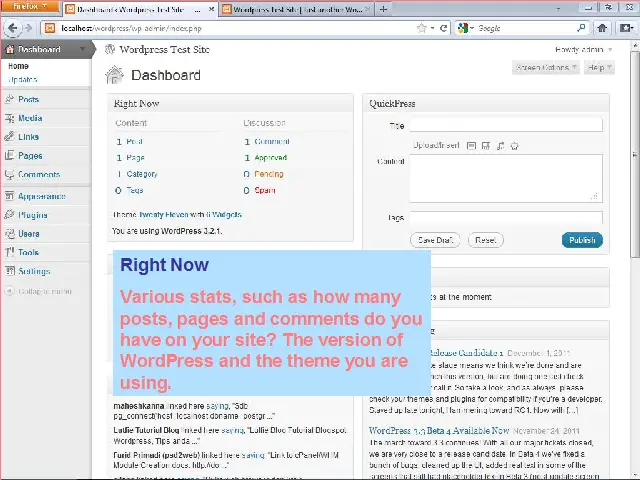Viewport: 640px width, 480px height.
Task: Focus the QuickPress Tags input field
Action: (506, 217)
